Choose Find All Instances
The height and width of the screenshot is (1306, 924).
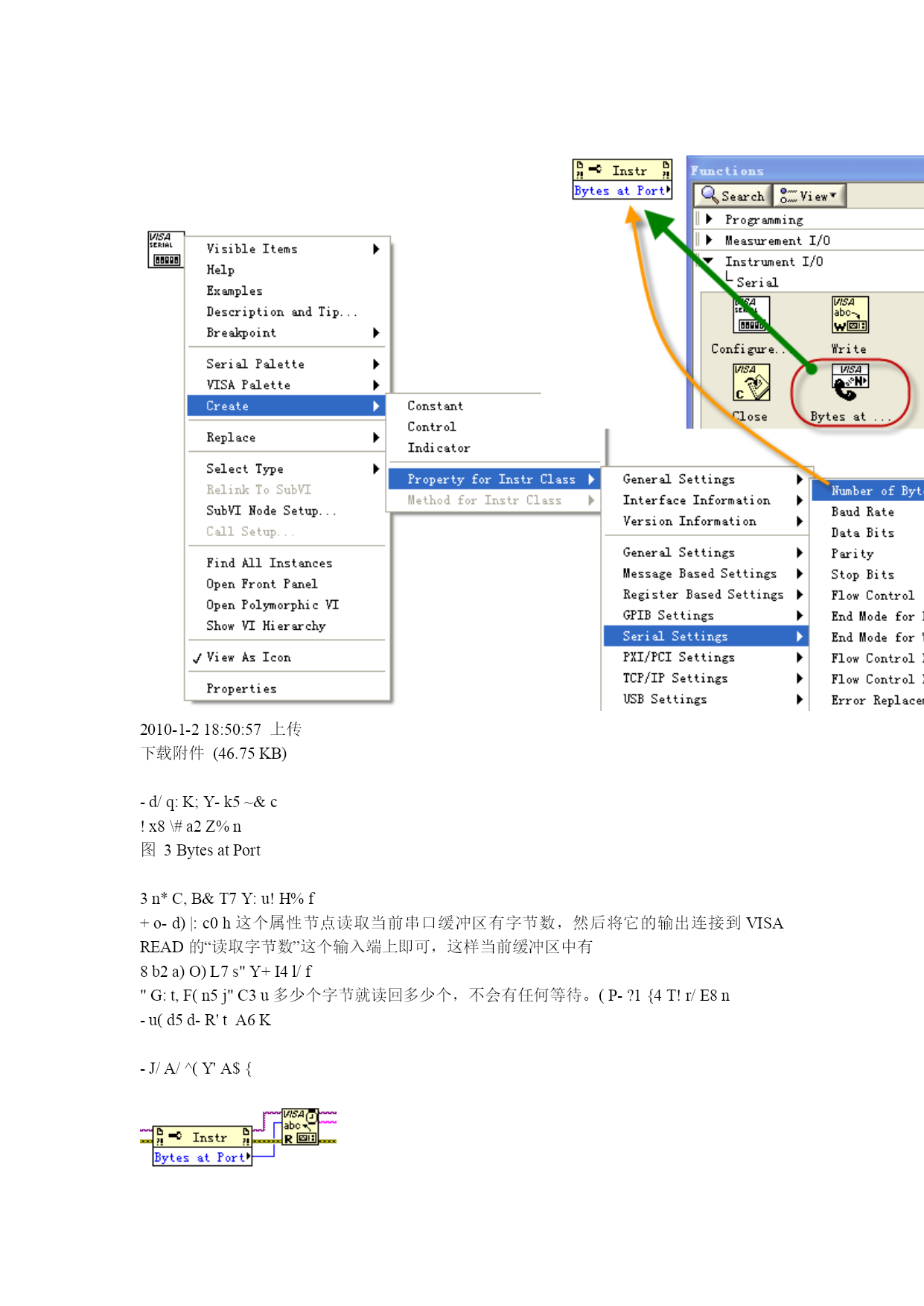287,563
